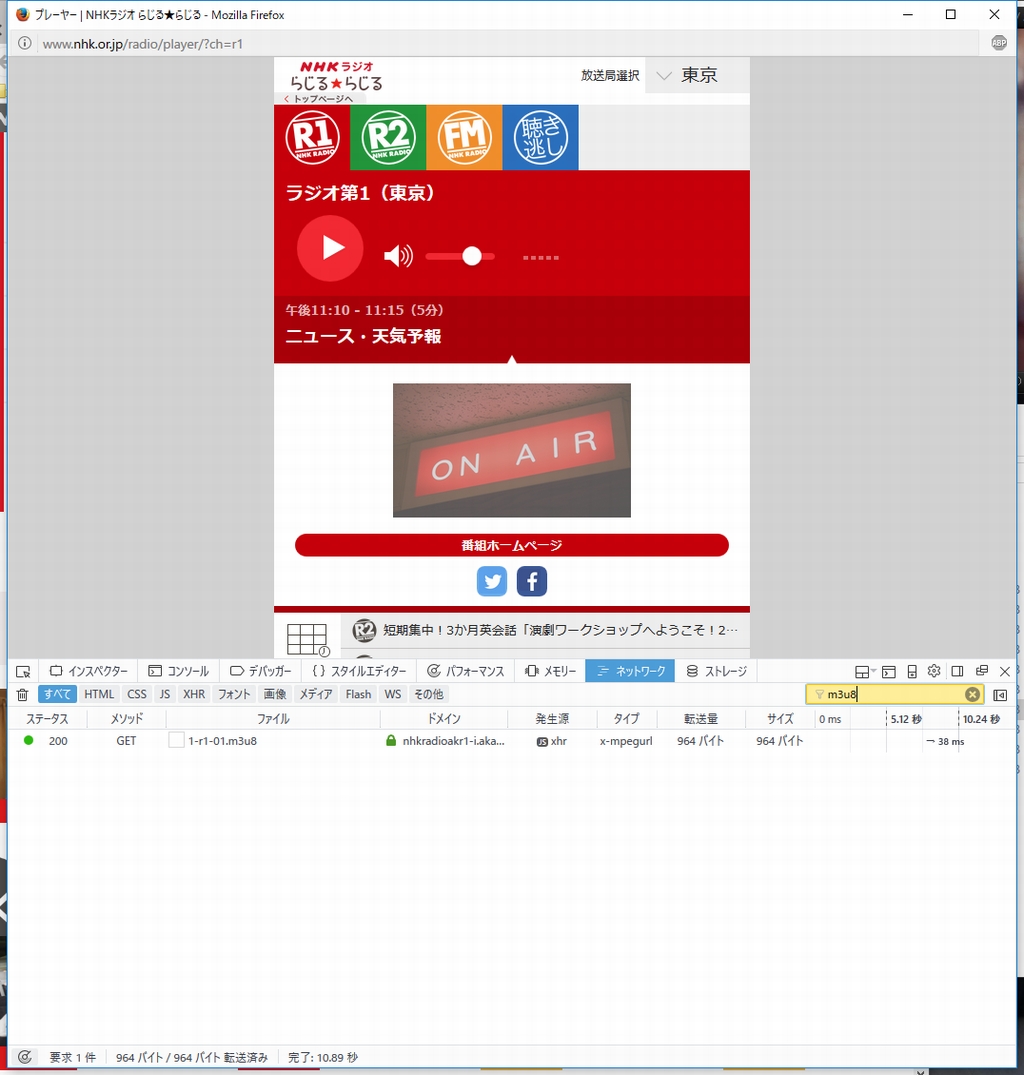Viewport: 1024px width, 1075px height.
Task: Toggle the HTML network filter
Action: (x=99, y=694)
